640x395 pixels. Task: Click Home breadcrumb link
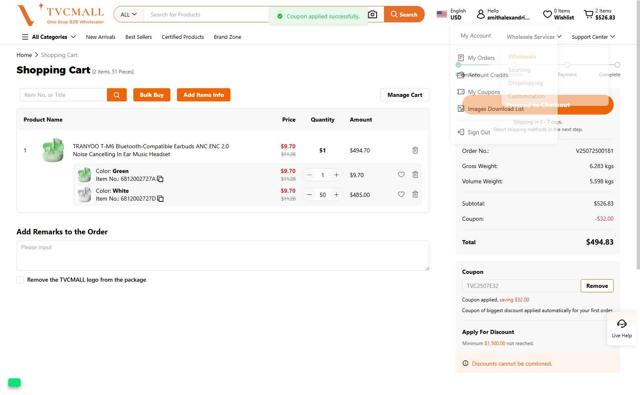point(24,55)
